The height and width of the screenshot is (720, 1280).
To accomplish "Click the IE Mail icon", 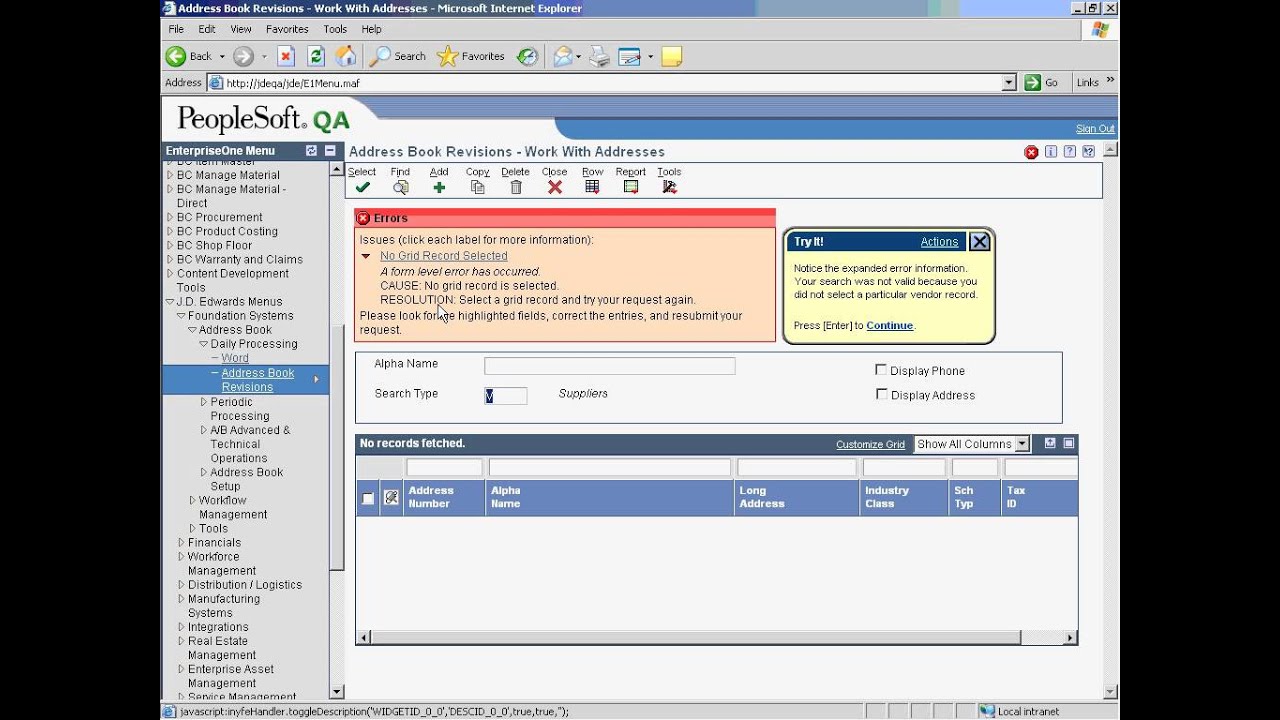I will point(563,56).
